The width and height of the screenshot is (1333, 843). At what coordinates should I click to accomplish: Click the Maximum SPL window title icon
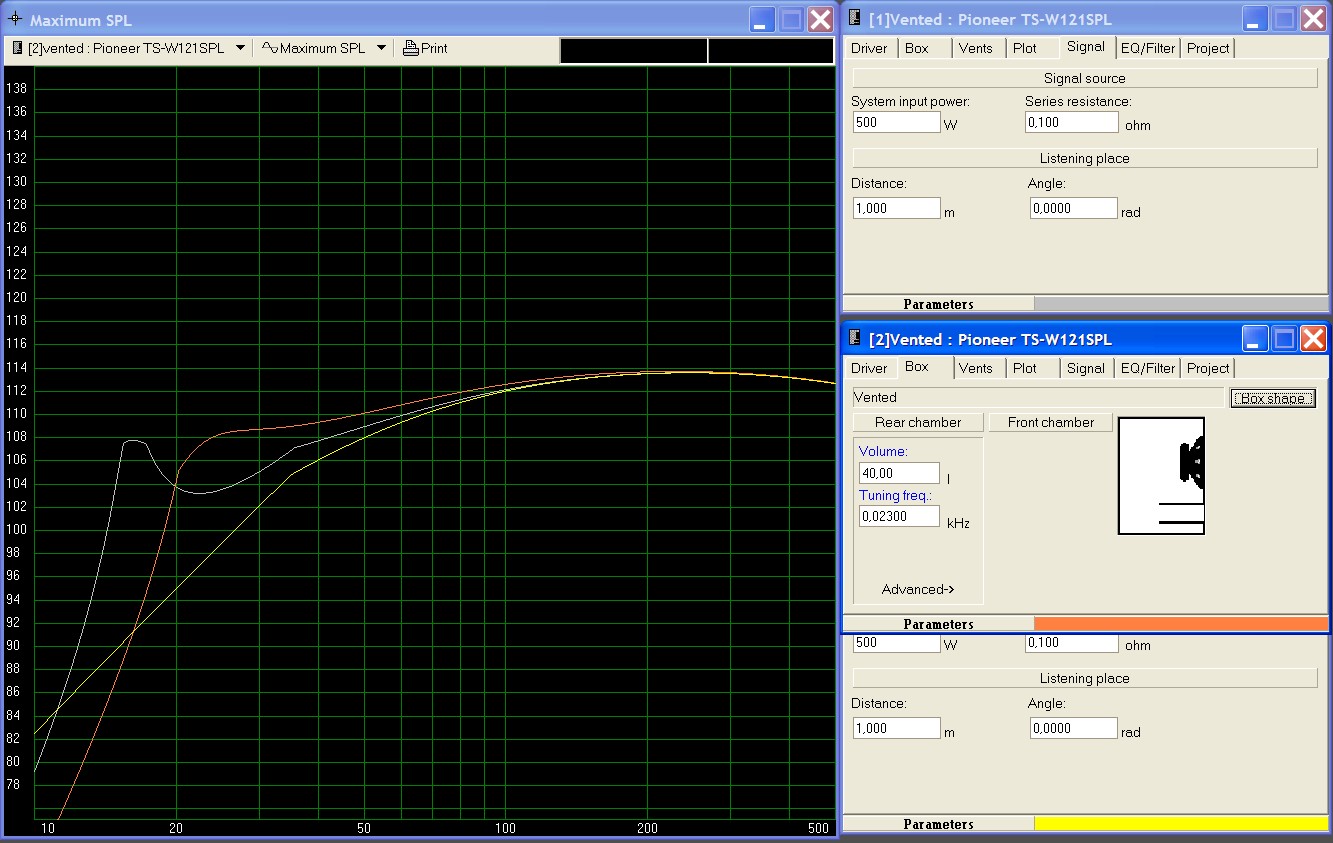coord(15,19)
